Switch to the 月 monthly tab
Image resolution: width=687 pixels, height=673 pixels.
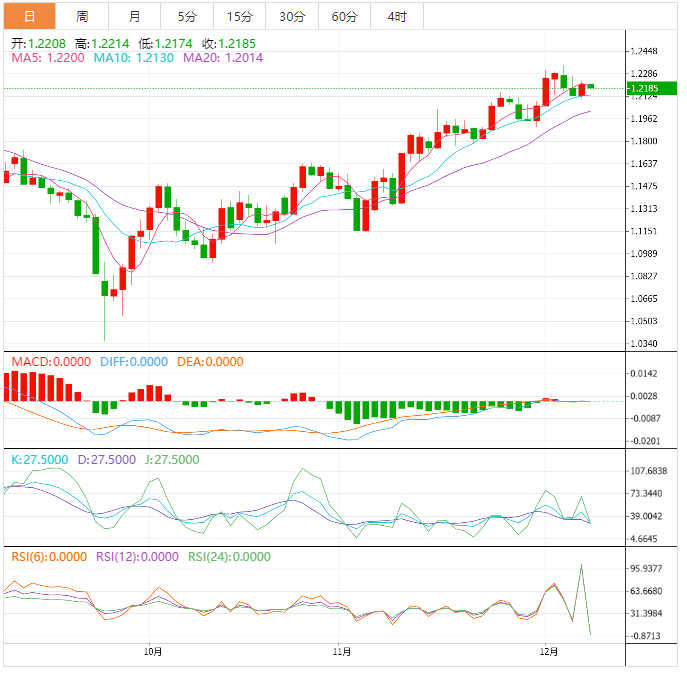(135, 16)
